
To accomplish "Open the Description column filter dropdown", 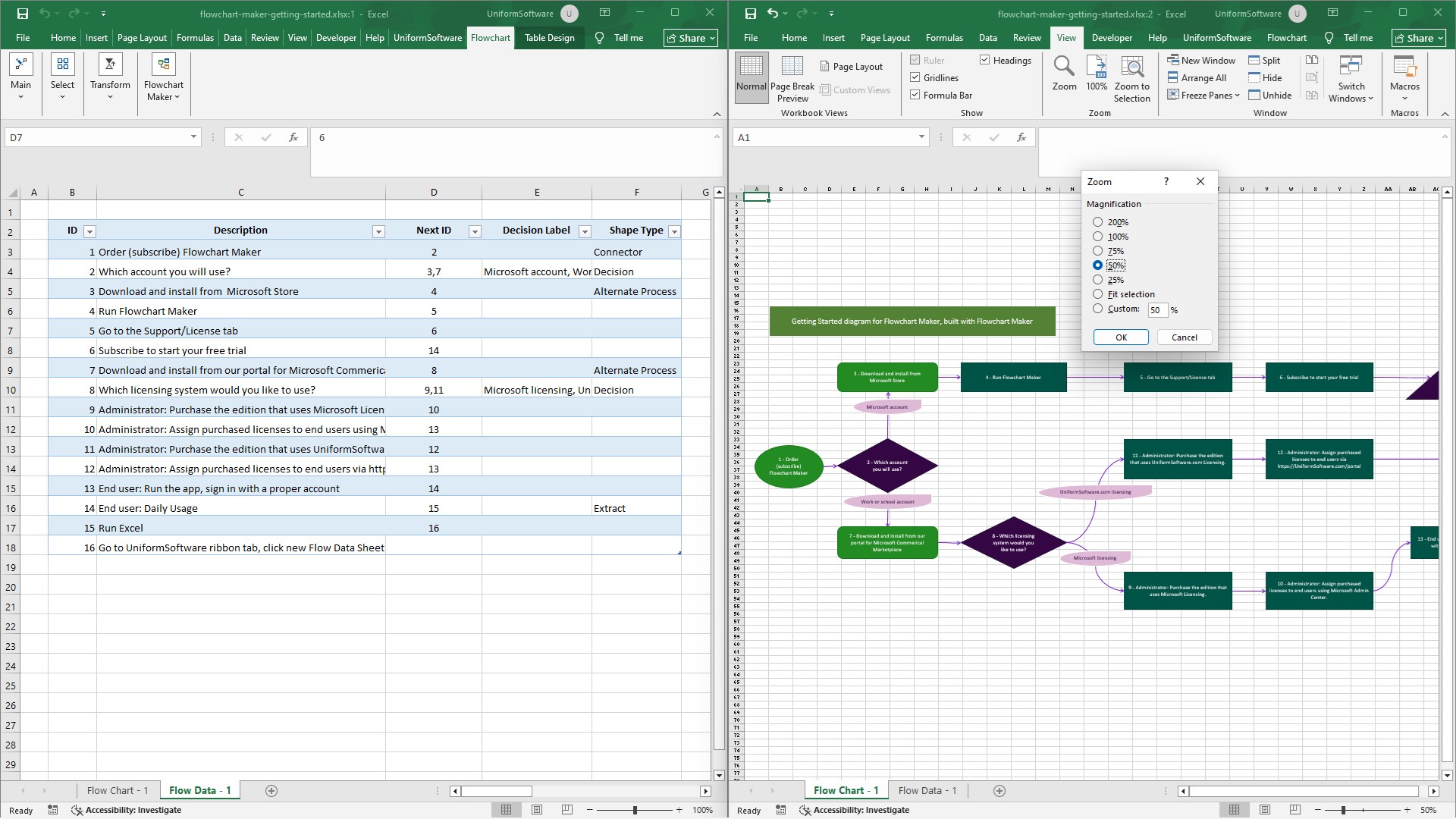I will pyautogui.click(x=378, y=231).
